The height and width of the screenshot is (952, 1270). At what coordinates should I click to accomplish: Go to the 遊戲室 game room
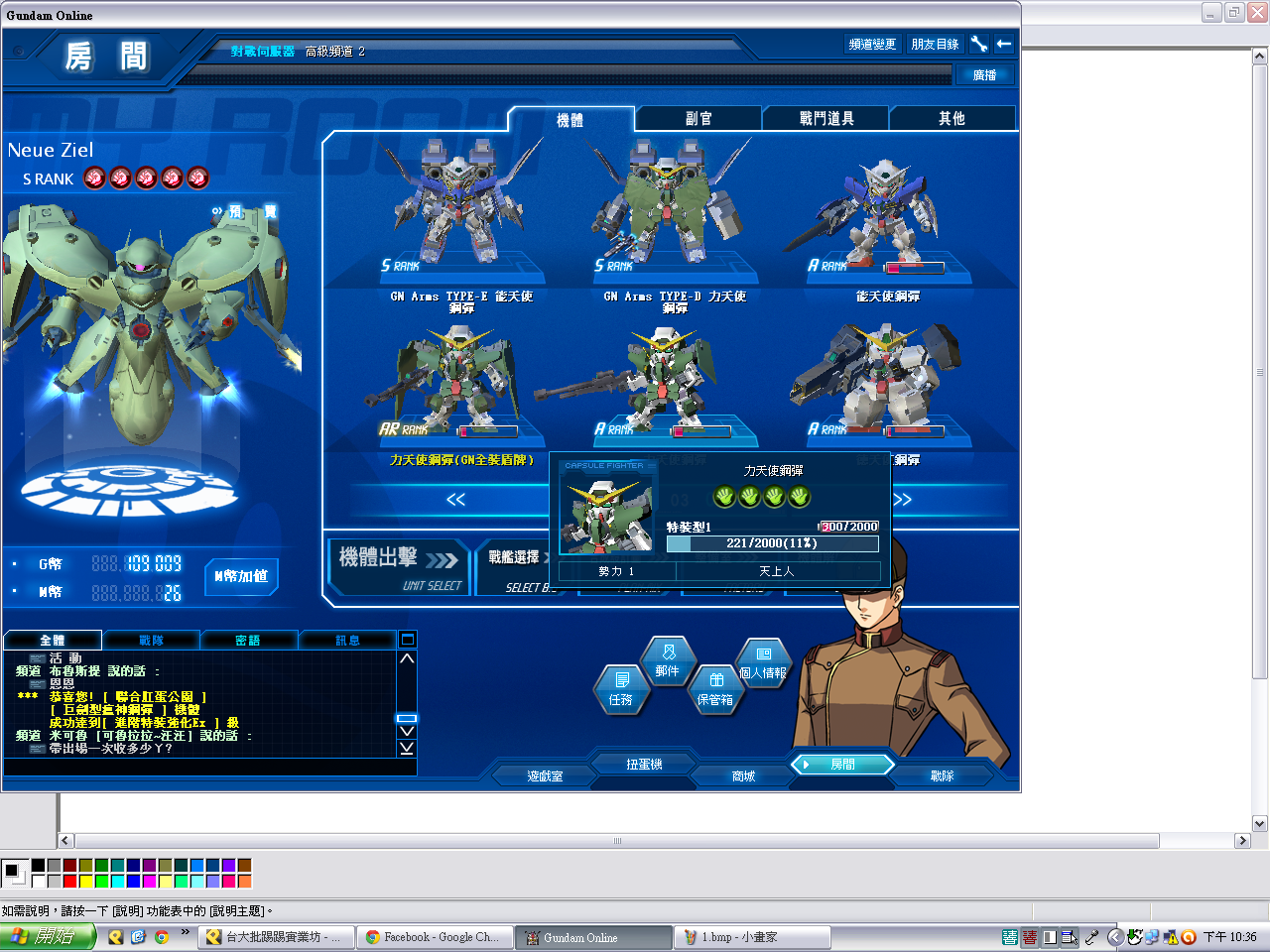(545, 775)
